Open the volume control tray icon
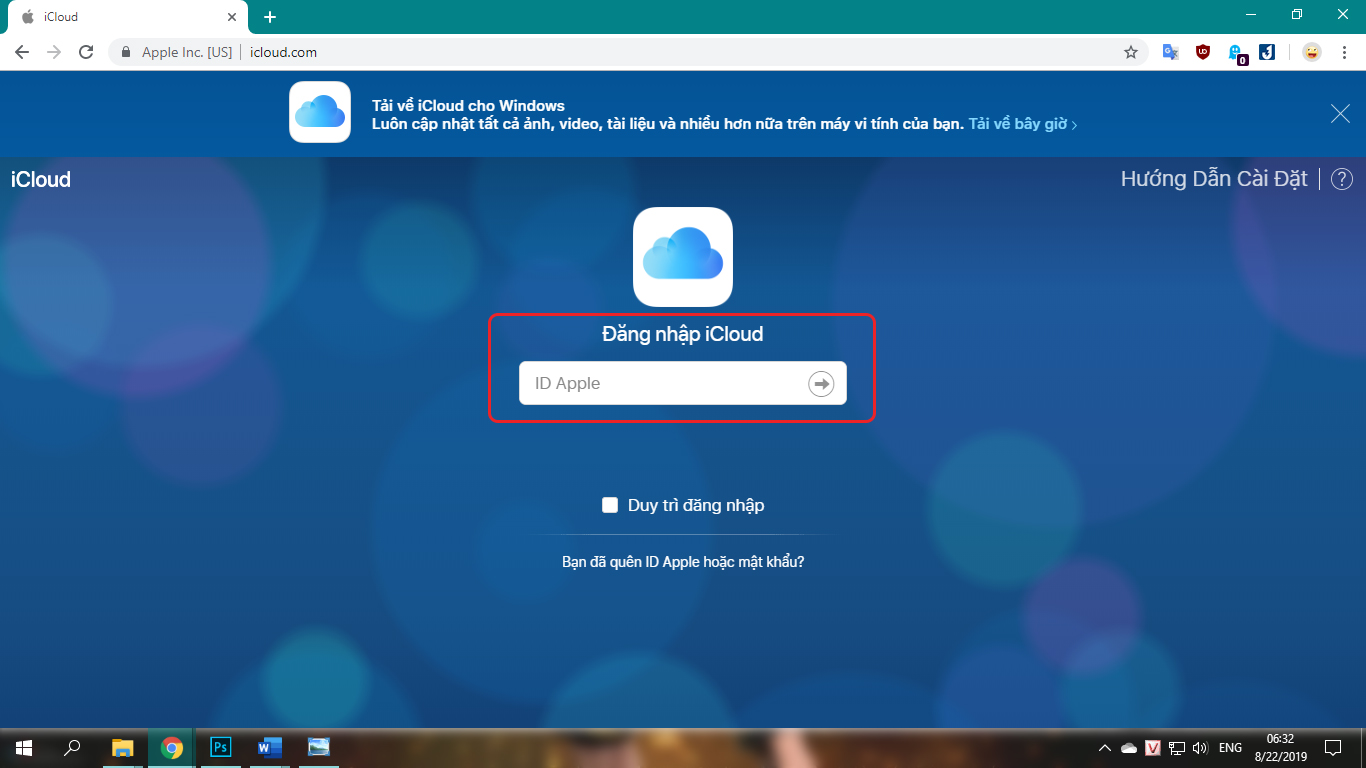The height and width of the screenshot is (768, 1366). [x=1200, y=748]
